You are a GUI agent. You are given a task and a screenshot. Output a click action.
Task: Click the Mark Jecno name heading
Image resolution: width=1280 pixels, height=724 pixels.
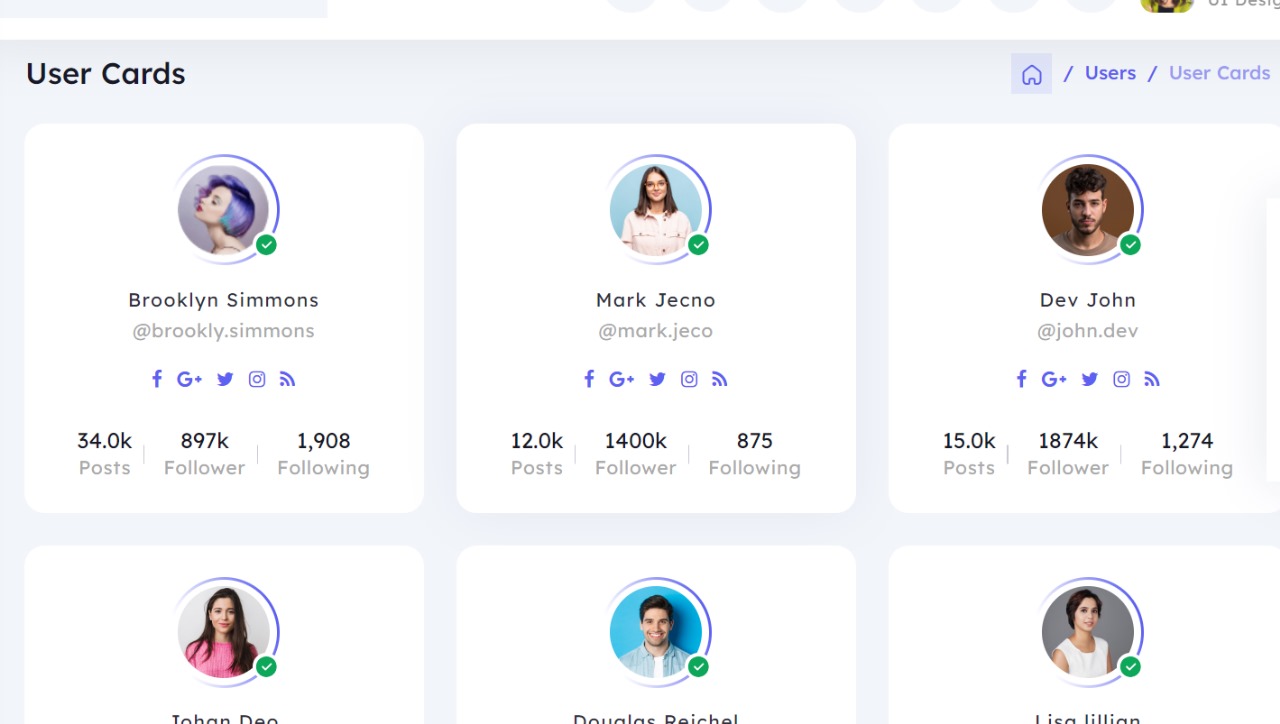click(655, 300)
